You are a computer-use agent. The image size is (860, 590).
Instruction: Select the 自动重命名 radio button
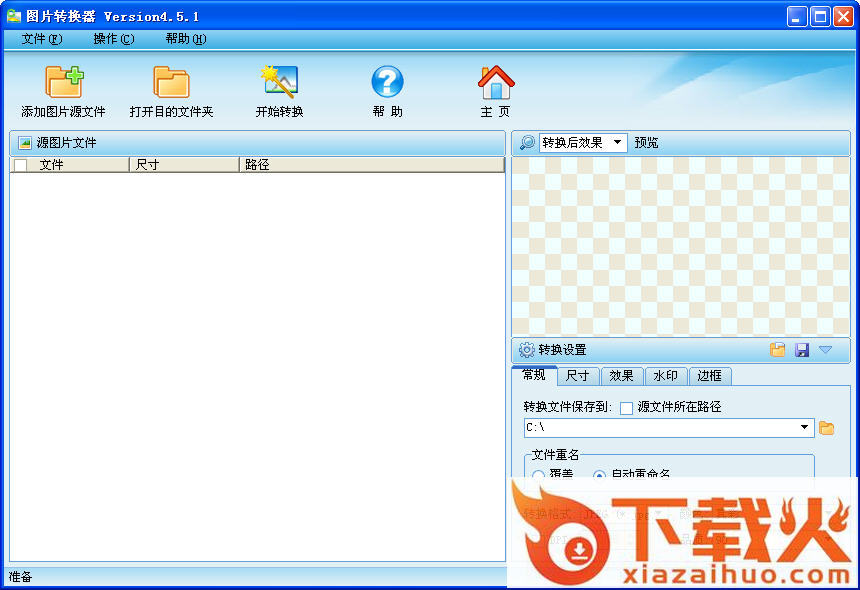pyautogui.click(x=599, y=475)
